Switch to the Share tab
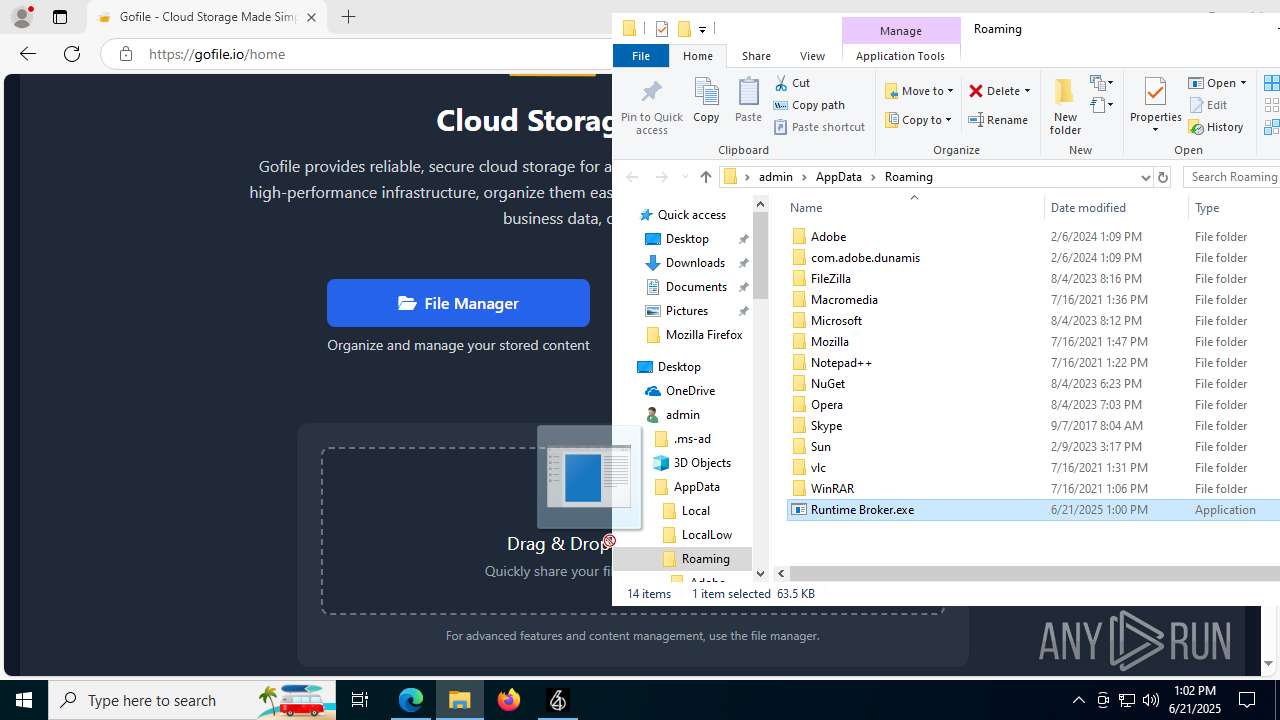Viewport: 1280px width, 720px height. tap(756, 56)
